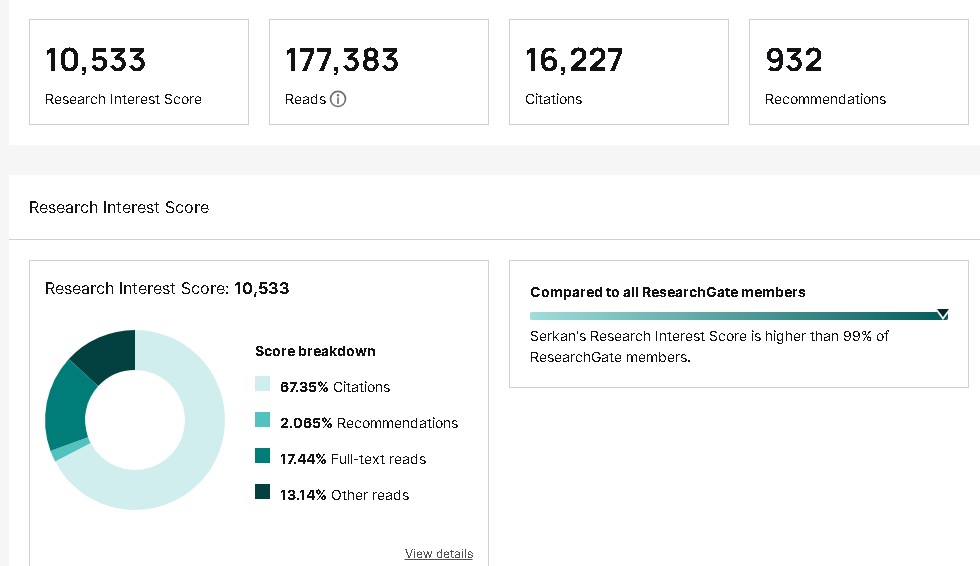The image size is (980, 566).
Task: Click the triangle marker on the comparison bar
Action: (x=942, y=315)
